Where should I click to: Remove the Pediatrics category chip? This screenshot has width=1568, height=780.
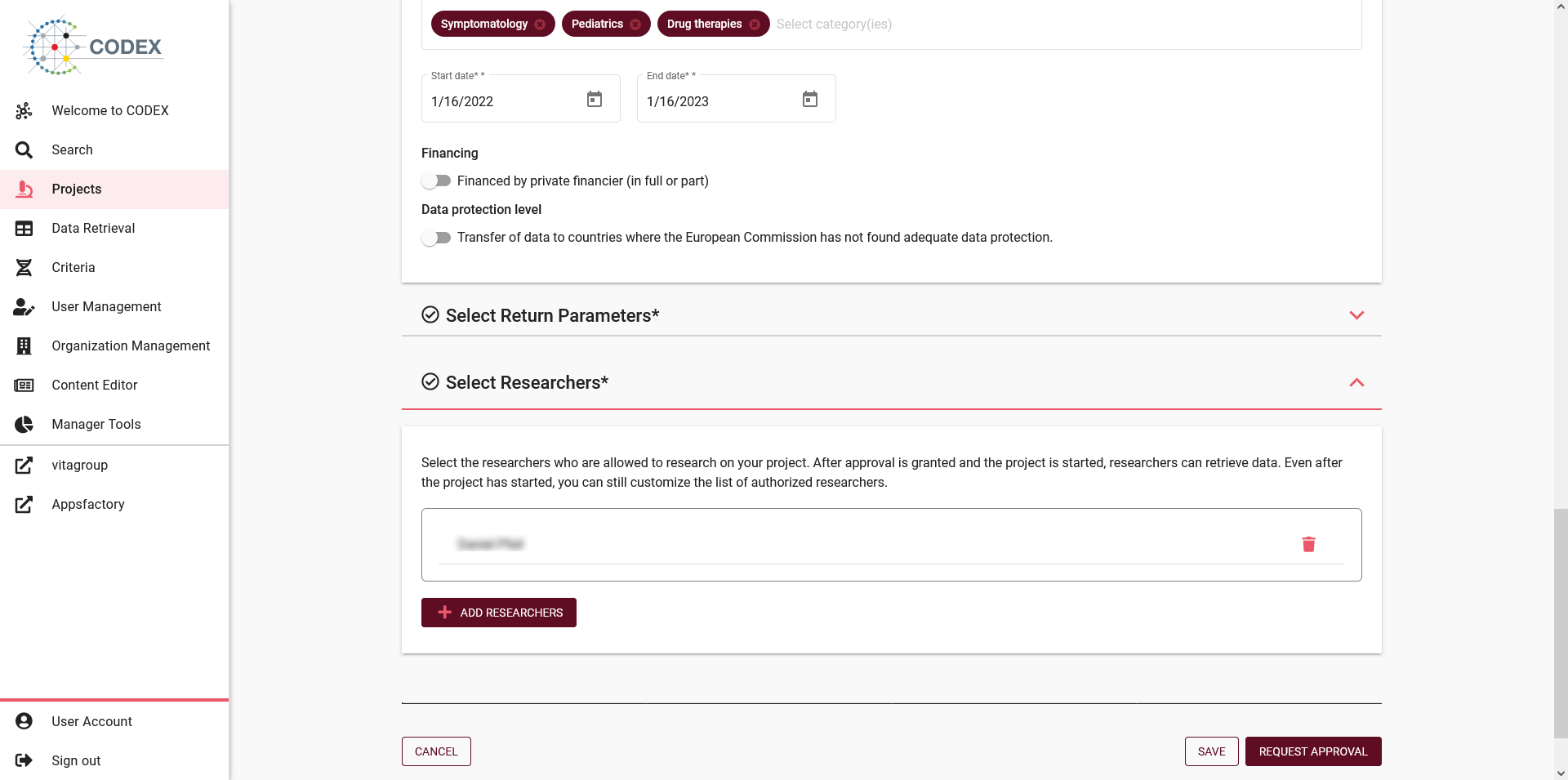click(x=635, y=25)
